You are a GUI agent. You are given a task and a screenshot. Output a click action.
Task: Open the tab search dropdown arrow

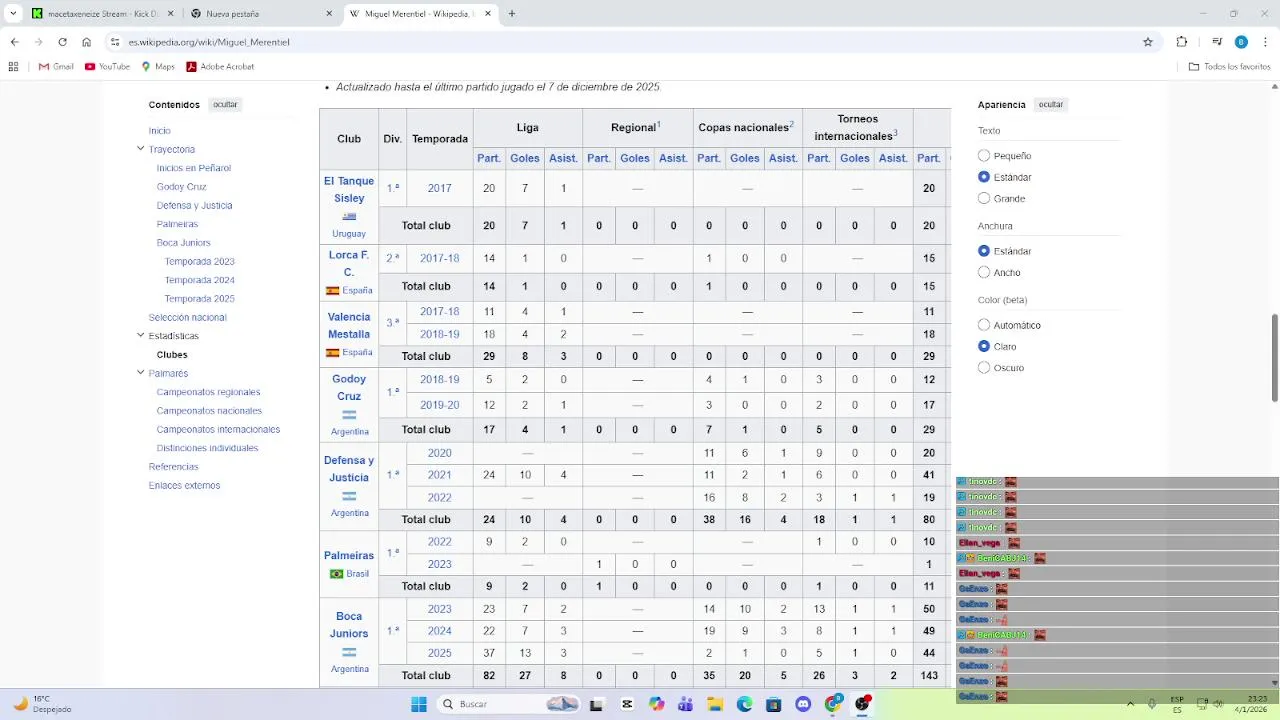pyautogui.click(x=13, y=14)
